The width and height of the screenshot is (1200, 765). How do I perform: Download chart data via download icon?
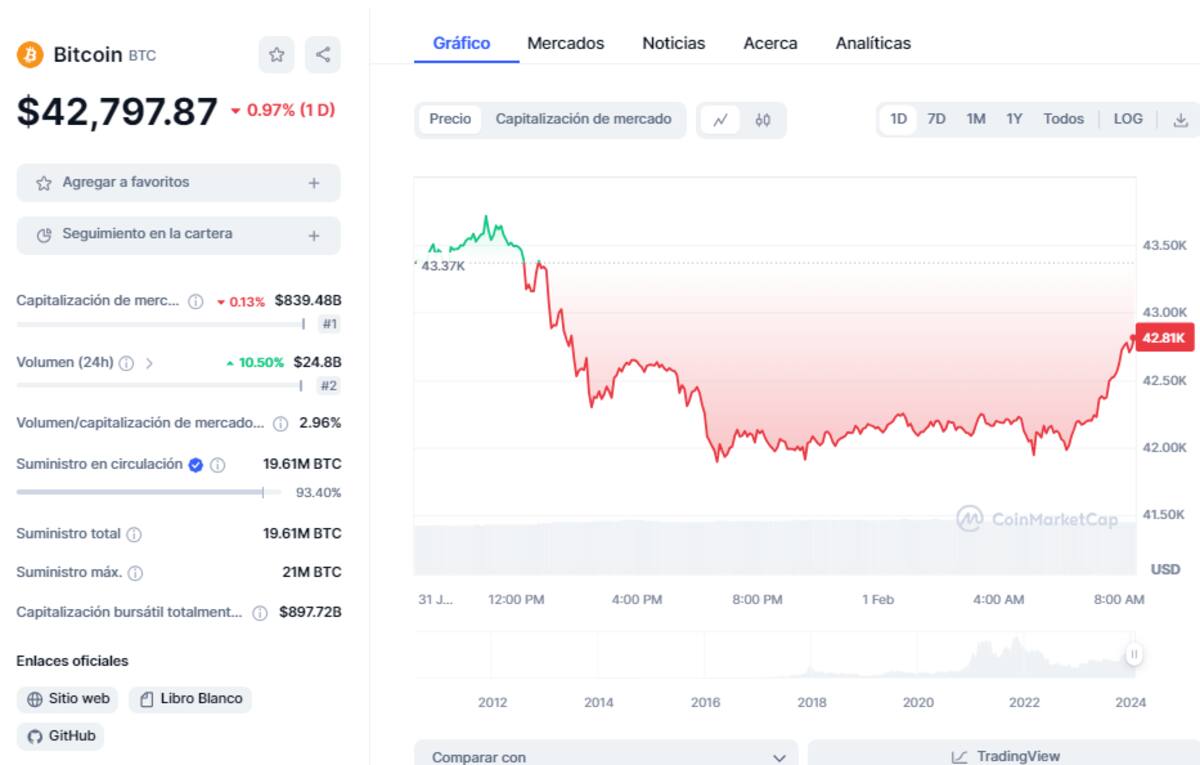pos(1180,120)
